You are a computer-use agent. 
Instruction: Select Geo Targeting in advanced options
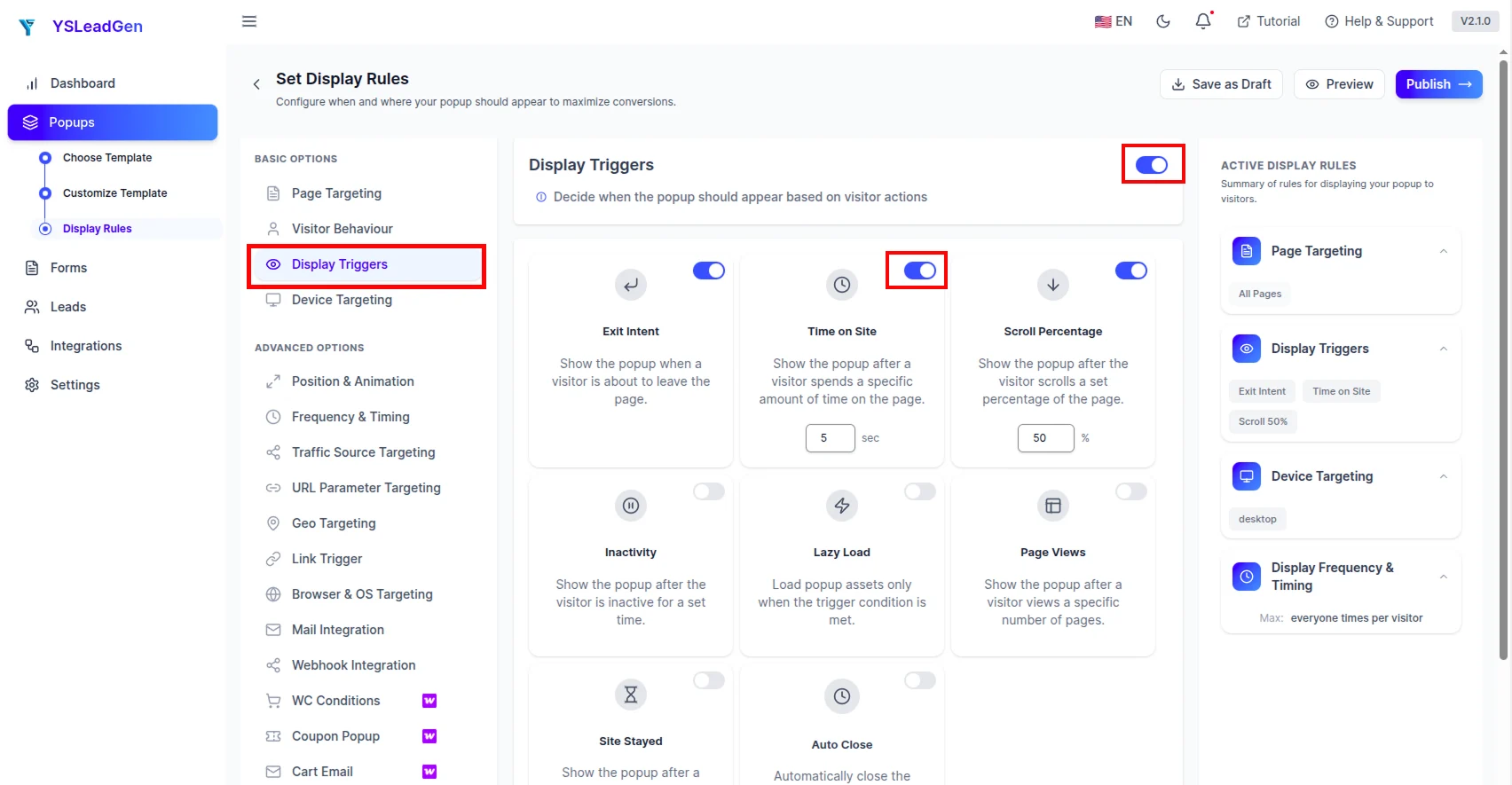click(334, 523)
